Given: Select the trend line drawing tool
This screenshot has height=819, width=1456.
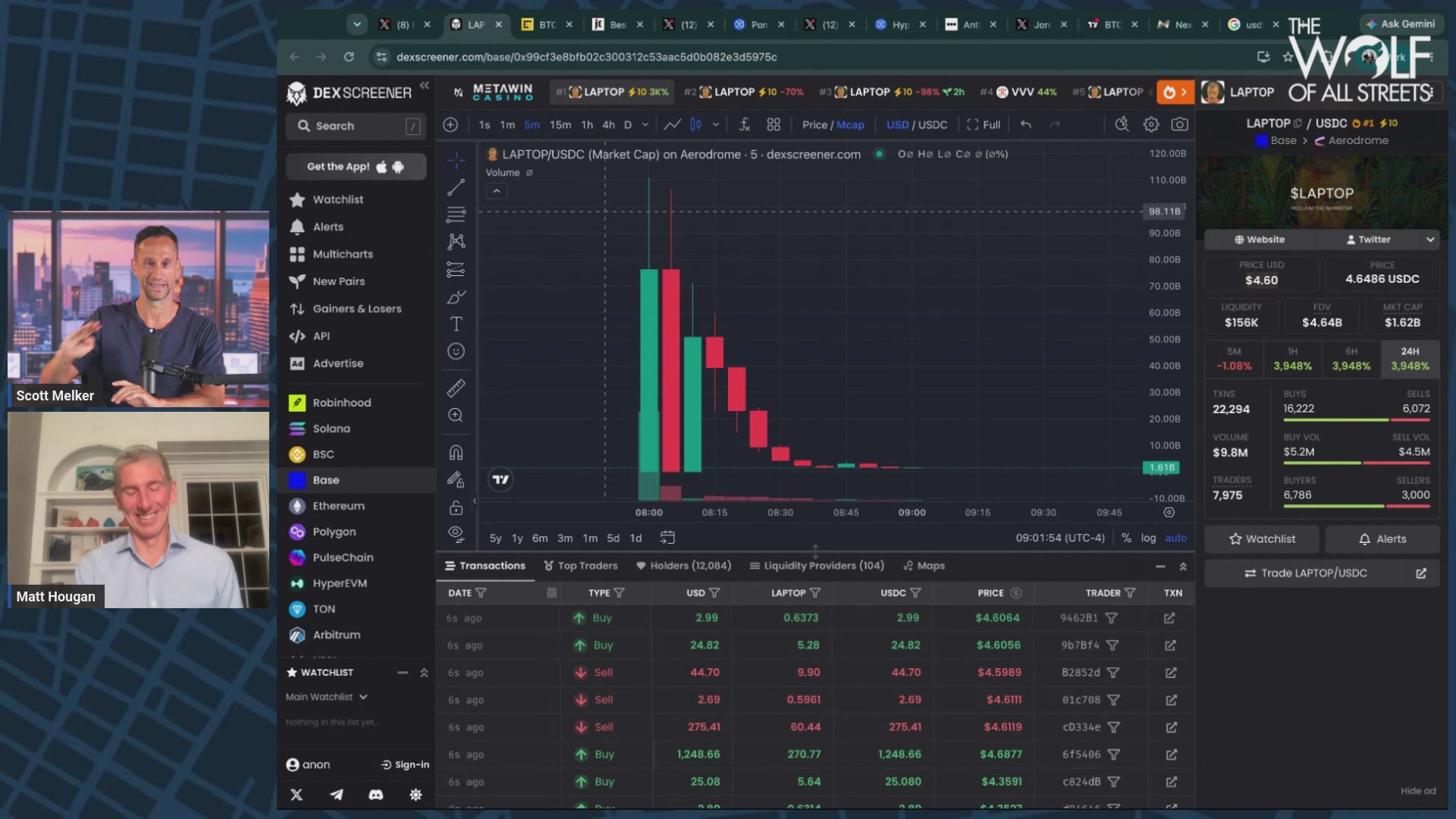Looking at the screenshot, I should [x=456, y=187].
